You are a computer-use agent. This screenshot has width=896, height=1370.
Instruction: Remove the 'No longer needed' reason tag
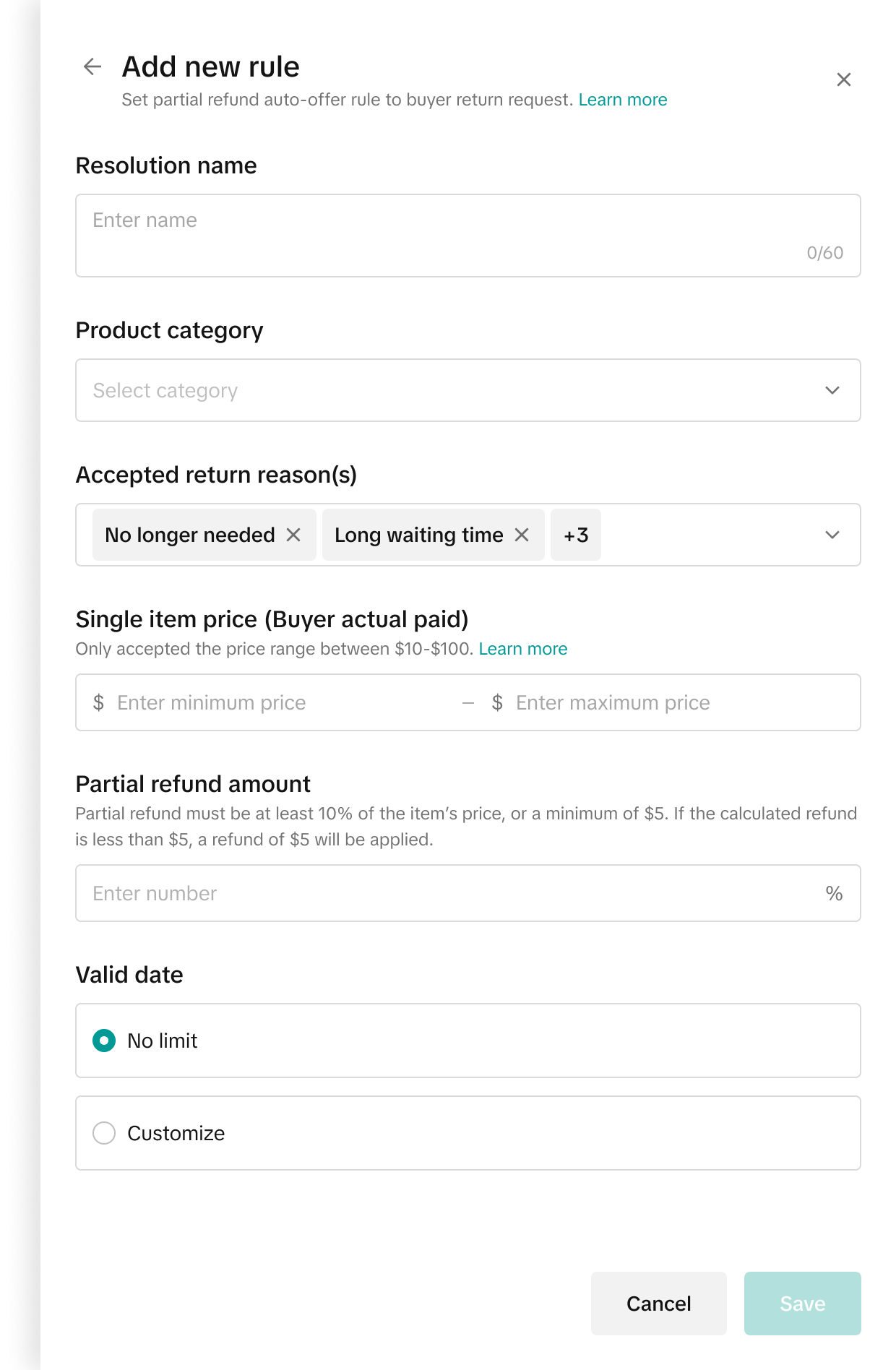click(x=293, y=535)
